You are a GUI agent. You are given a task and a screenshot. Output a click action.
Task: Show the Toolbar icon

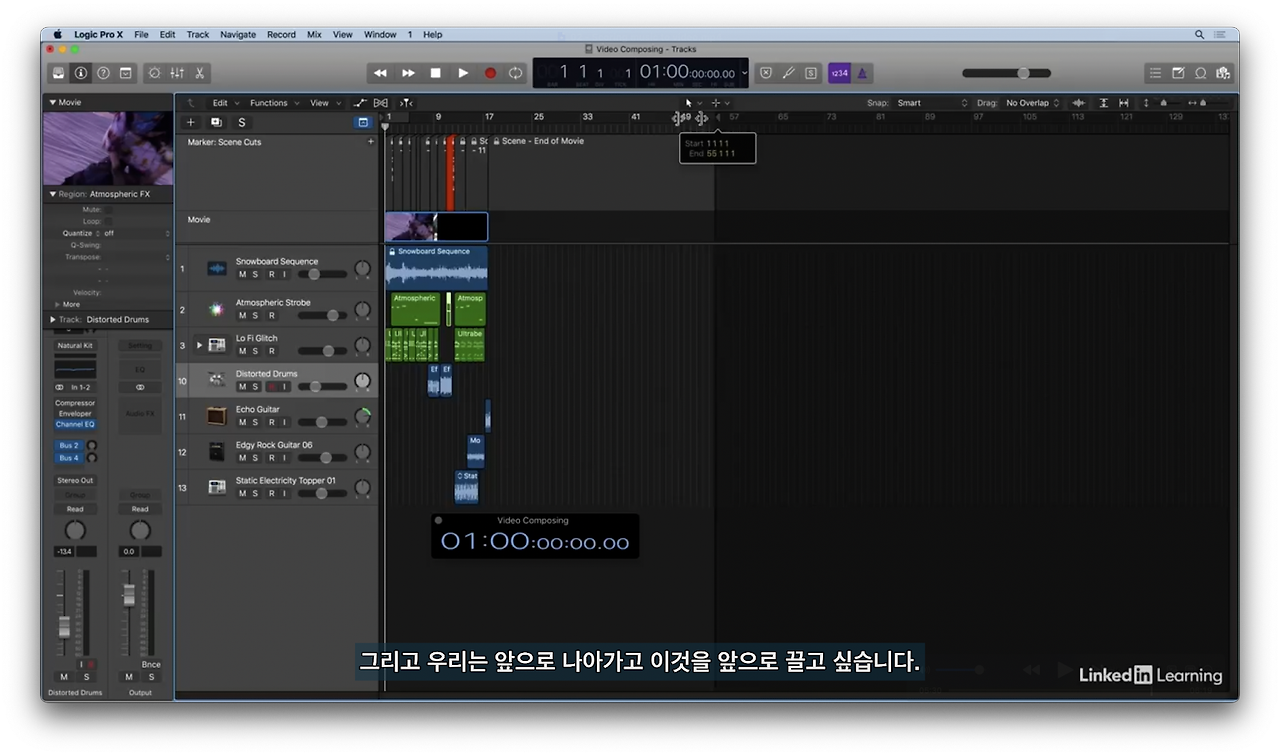point(126,73)
